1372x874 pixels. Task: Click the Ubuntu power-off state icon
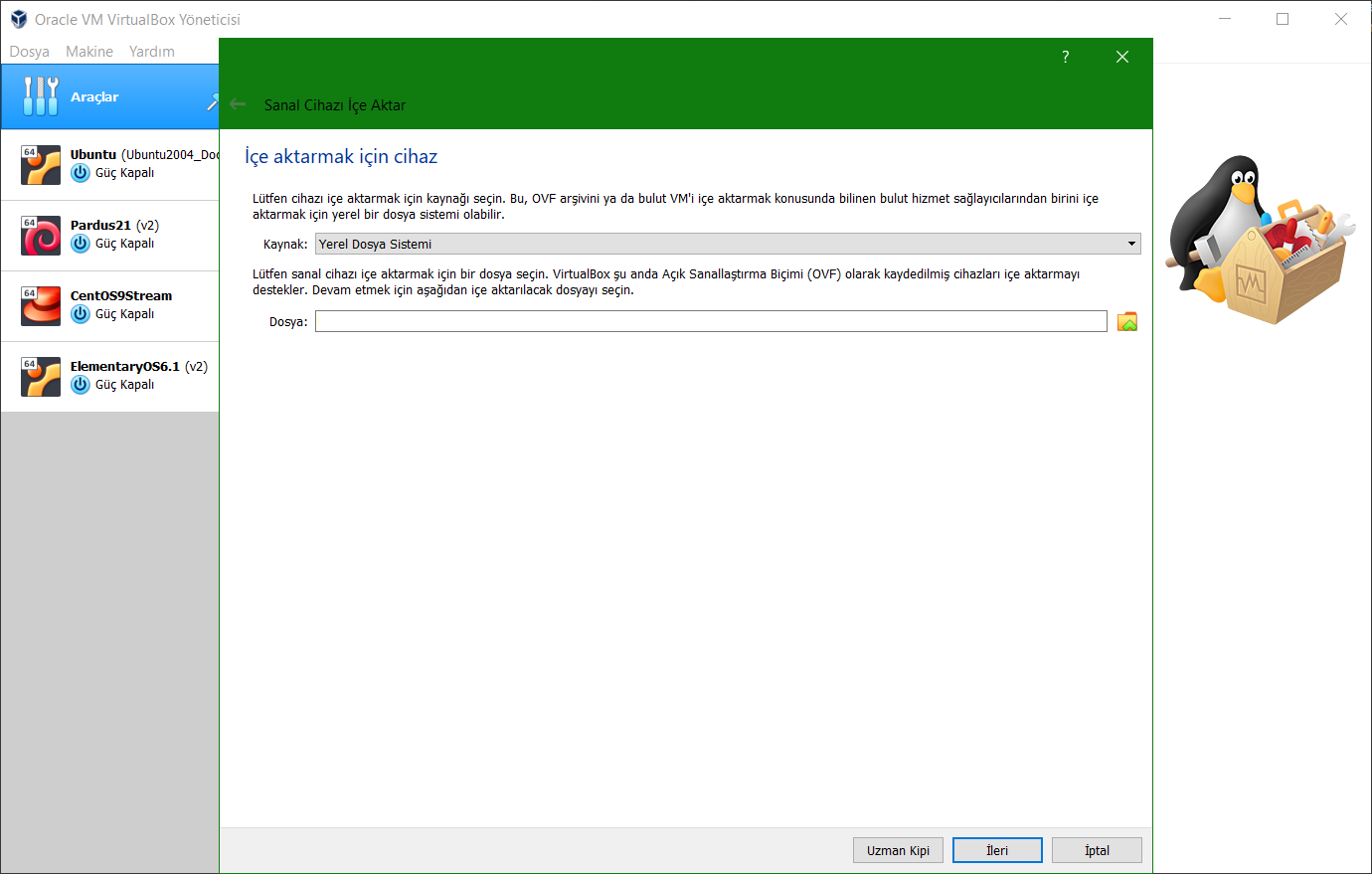click(x=81, y=173)
